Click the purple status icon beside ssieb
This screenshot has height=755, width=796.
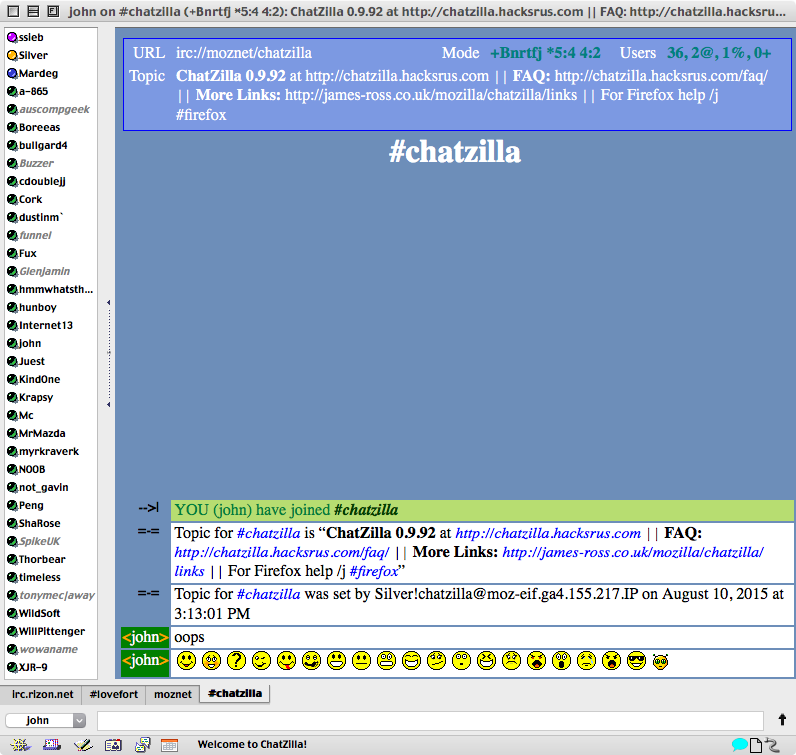12,37
